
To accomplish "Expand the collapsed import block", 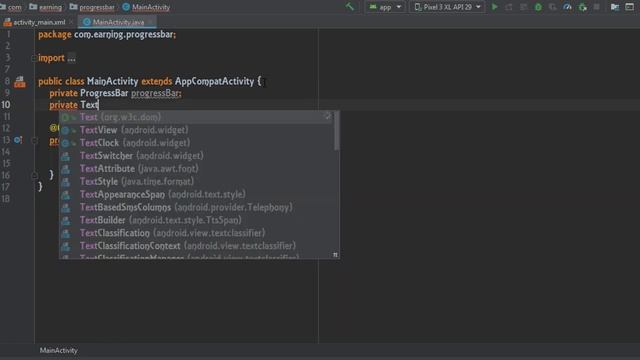I will (x=33, y=58).
